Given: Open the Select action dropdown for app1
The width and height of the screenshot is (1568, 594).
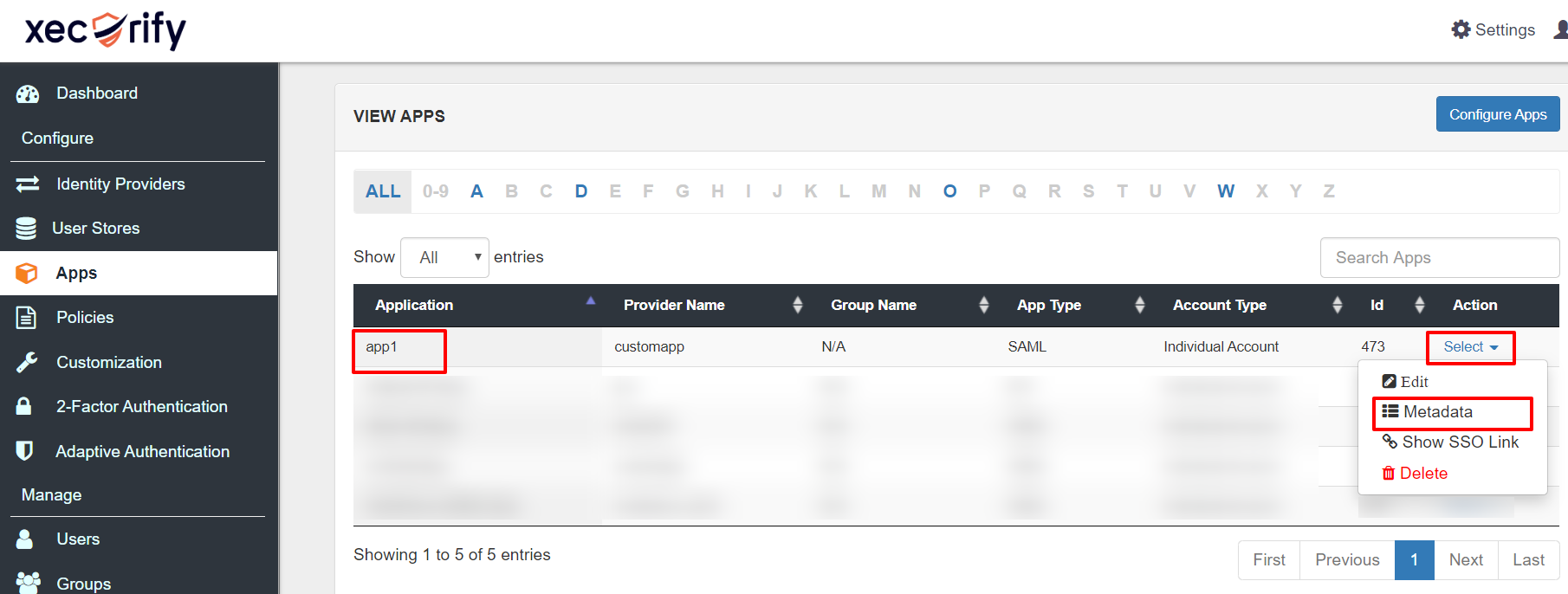Looking at the screenshot, I should click(x=1470, y=347).
